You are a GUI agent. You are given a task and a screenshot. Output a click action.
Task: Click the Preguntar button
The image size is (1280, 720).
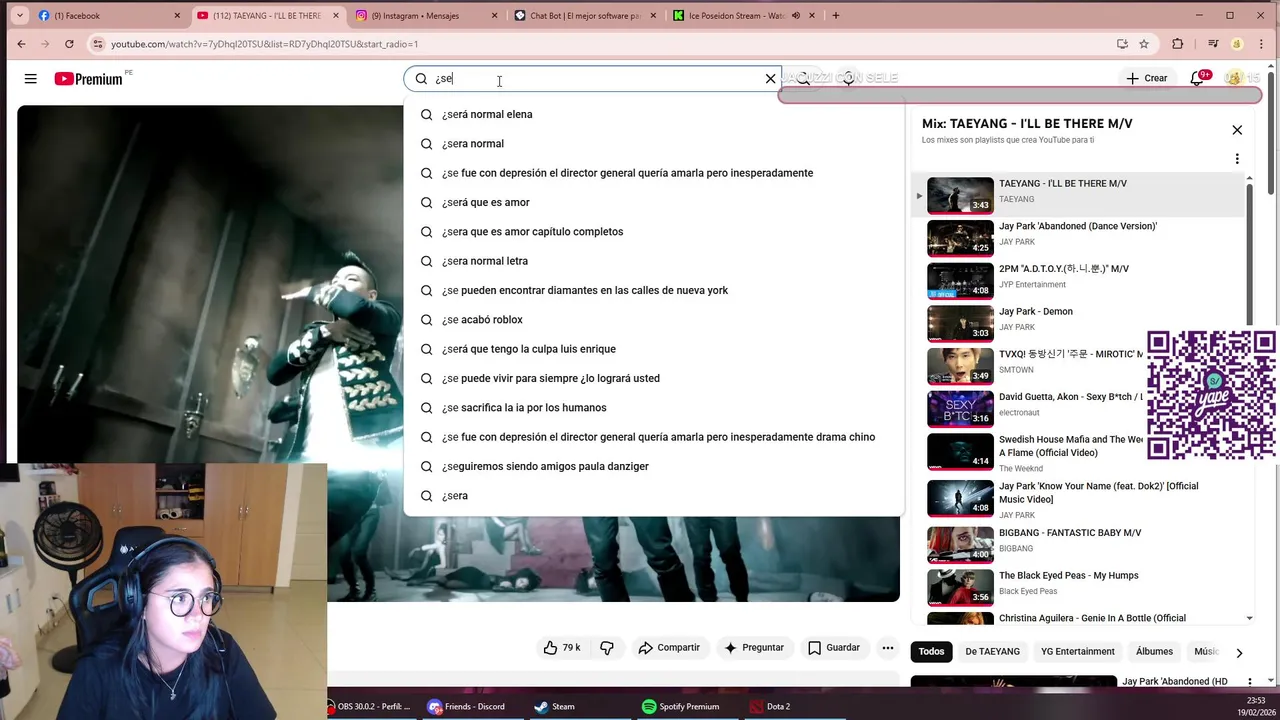(754, 648)
